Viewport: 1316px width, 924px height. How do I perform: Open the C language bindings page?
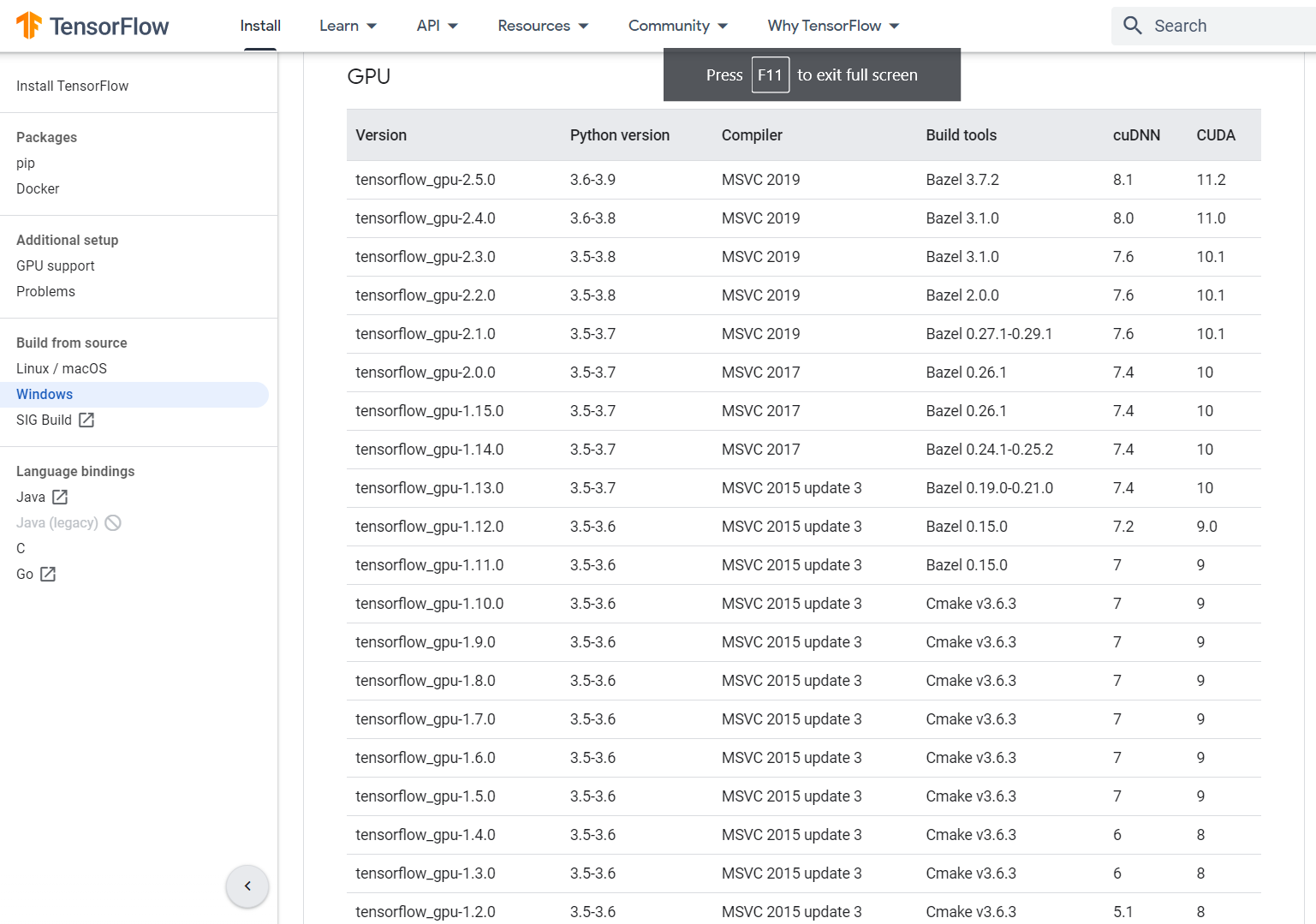coord(21,548)
